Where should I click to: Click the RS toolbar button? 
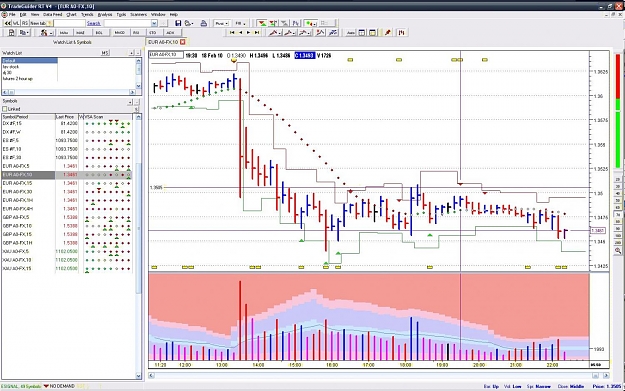tap(25, 23)
